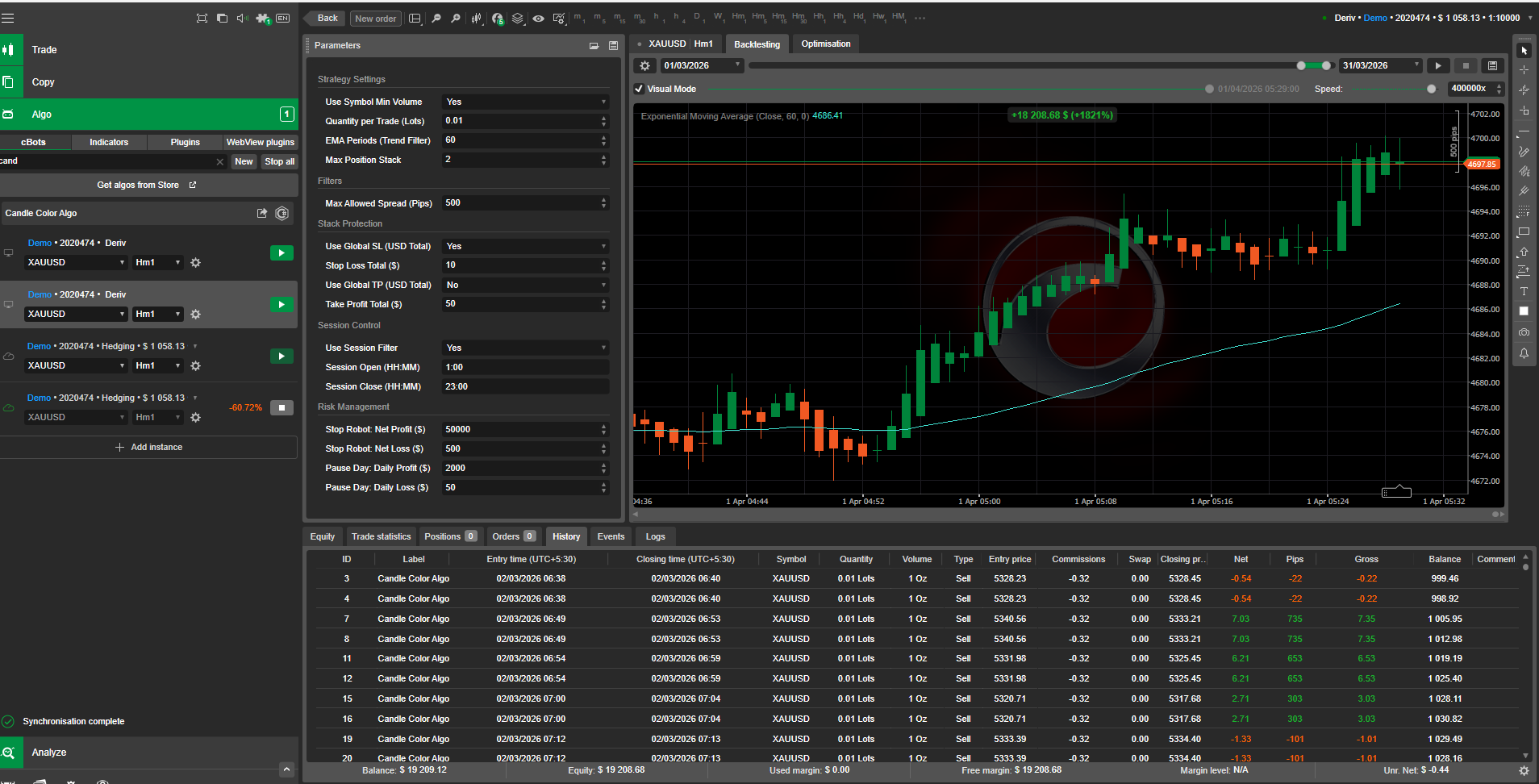Open the layers icon in chart toolbar
The image size is (1539, 784).
[x=518, y=19]
